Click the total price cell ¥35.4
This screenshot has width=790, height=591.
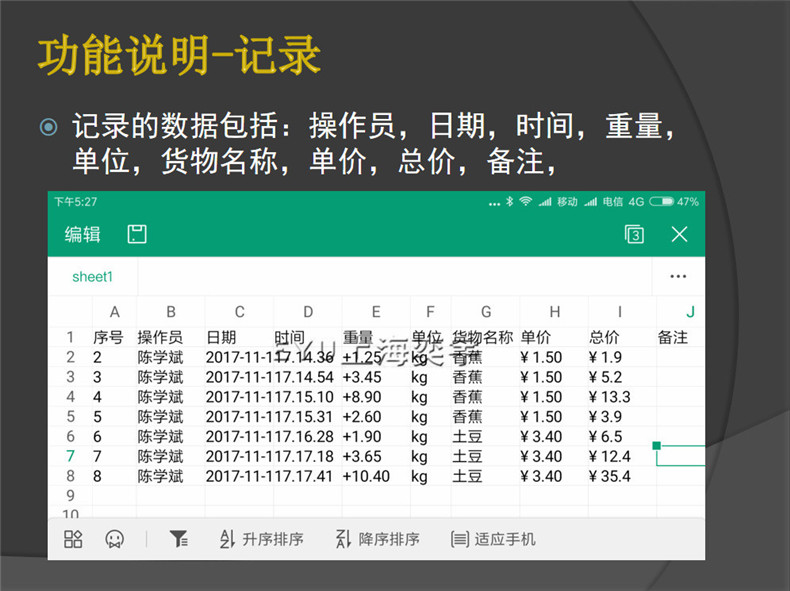click(x=622, y=476)
